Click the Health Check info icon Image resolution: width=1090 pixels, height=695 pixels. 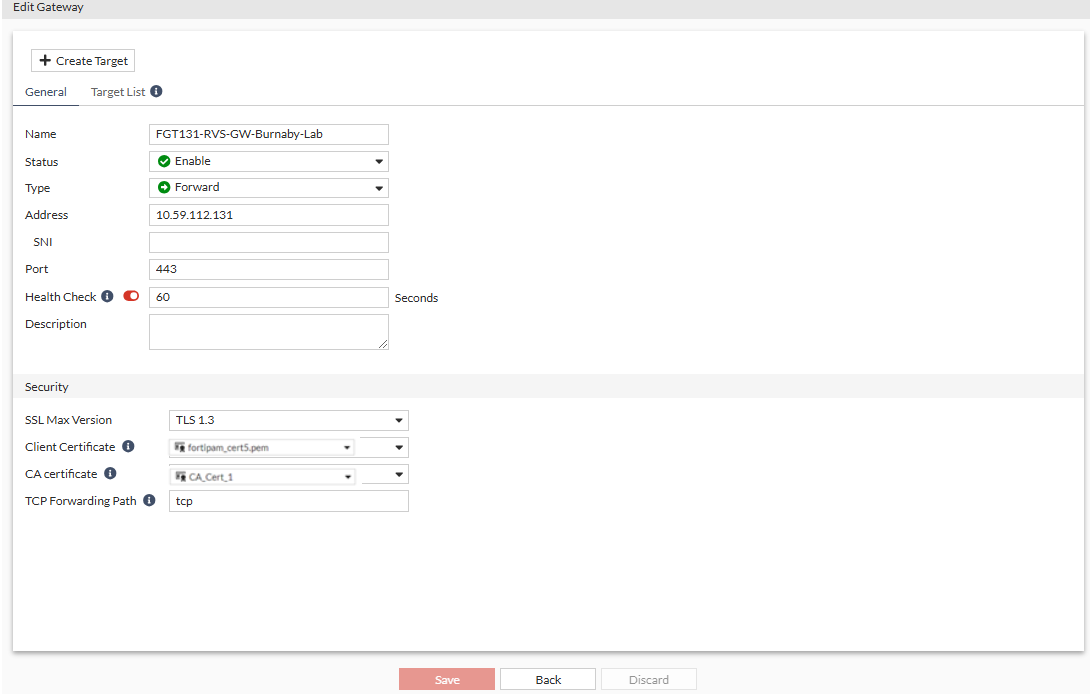pyautogui.click(x=108, y=296)
